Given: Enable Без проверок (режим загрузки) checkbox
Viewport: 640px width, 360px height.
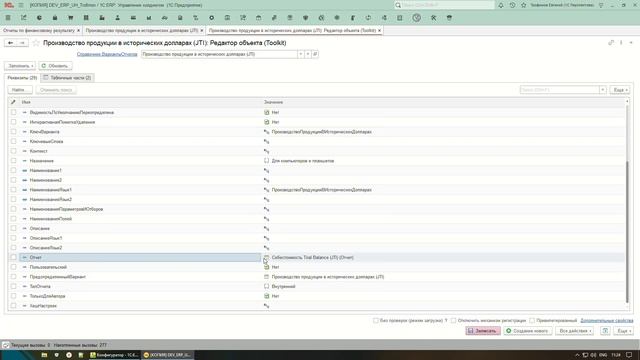Looking at the screenshot, I should tap(376, 320).
